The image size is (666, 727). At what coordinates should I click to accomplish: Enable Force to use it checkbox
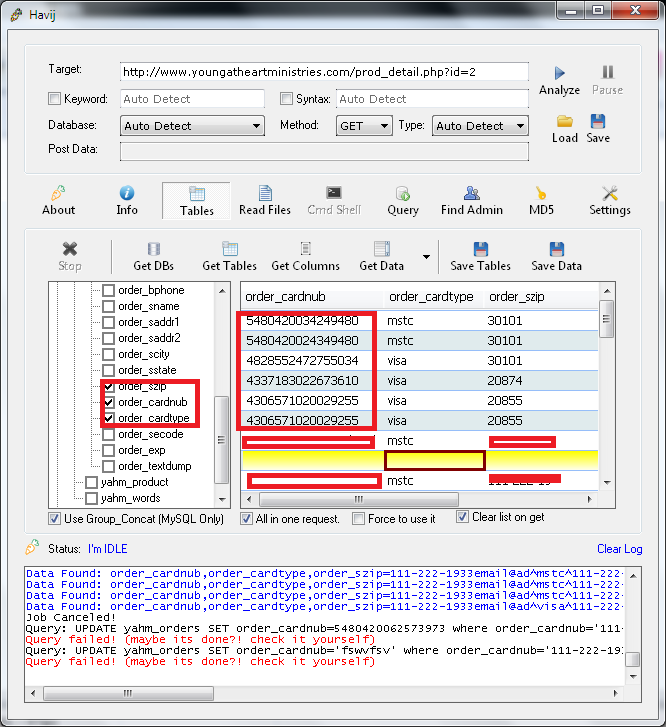click(x=358, y=518)
